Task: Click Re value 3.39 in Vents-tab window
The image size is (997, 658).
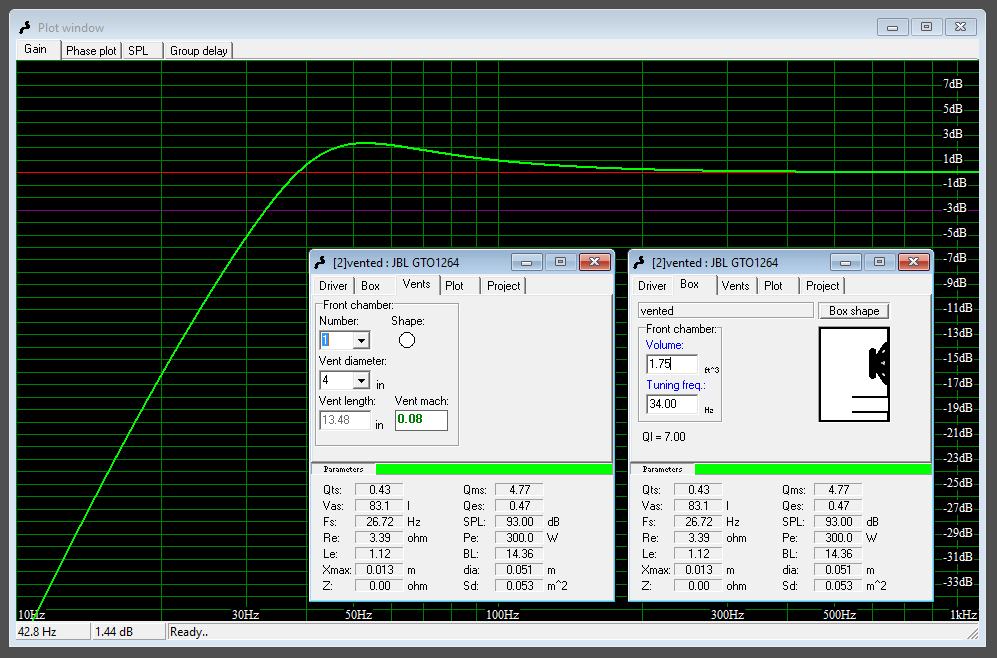Action: click(x=380, y=538)
